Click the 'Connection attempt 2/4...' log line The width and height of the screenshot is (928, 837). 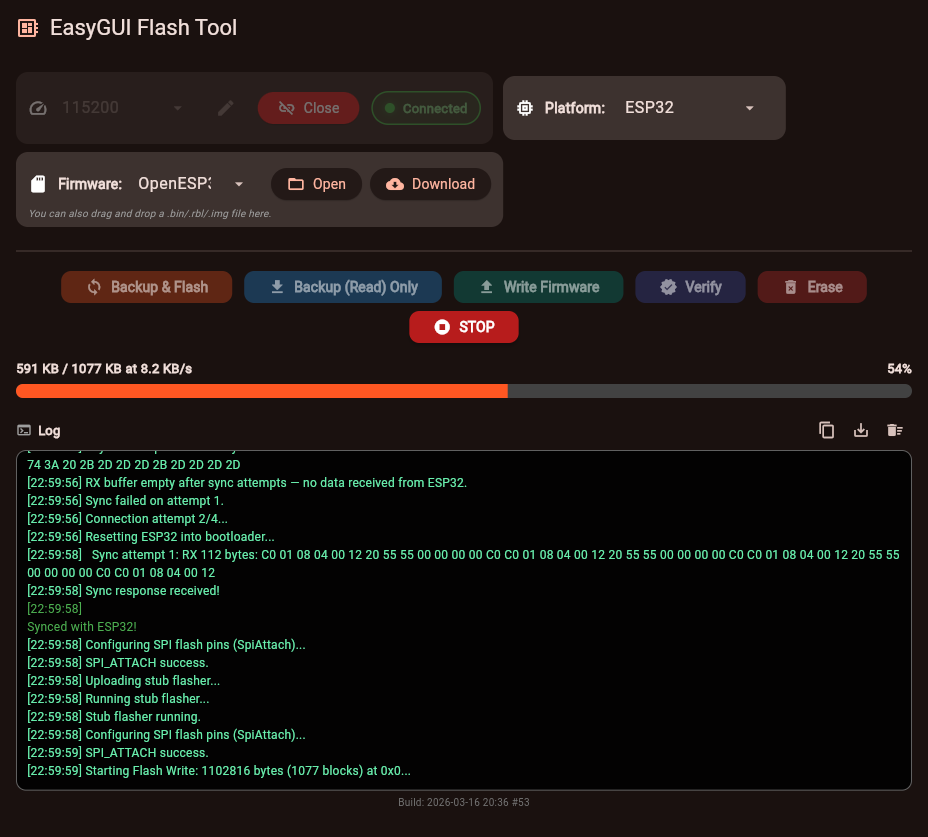127,519
